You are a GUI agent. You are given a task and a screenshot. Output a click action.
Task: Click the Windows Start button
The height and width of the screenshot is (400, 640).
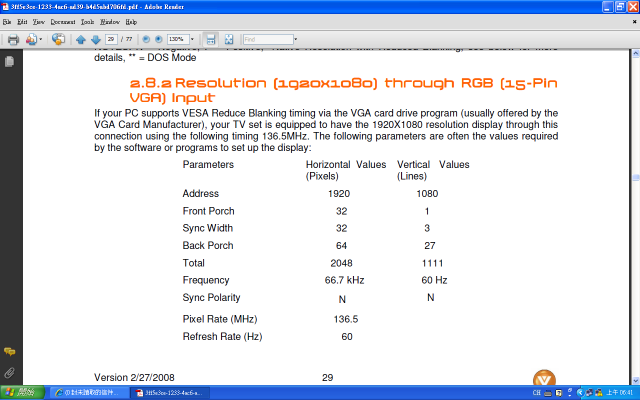(22, 393)
